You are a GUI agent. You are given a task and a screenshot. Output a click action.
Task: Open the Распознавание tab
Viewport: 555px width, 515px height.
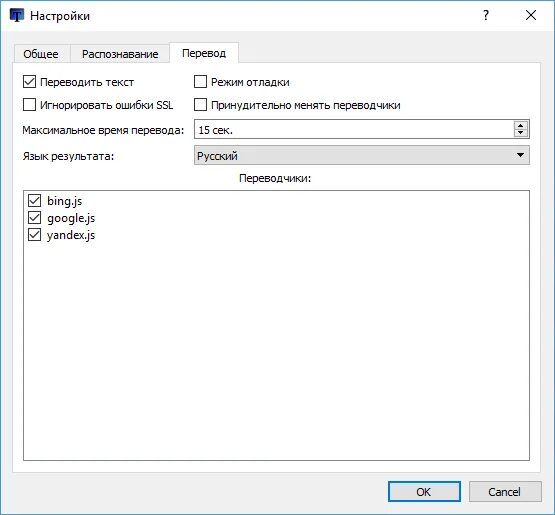click(120, 54)
